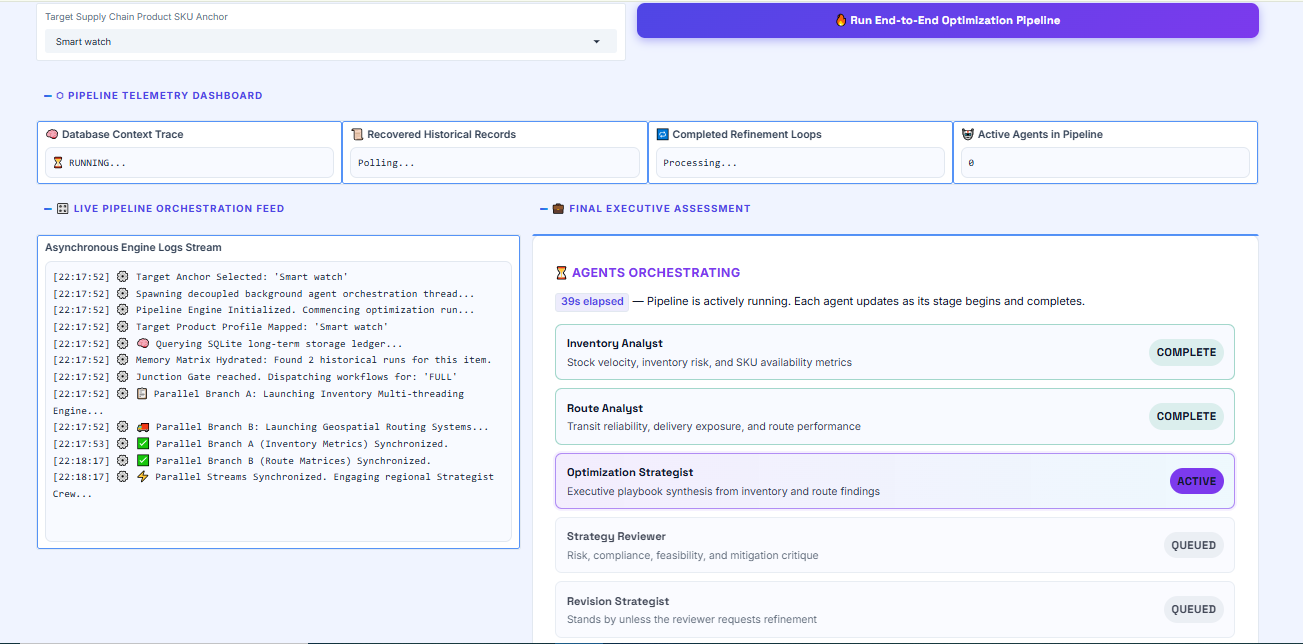This screenshot has height=644, width=1303.
Task: Click the QUEUED badge on Revision Strategist
Action: tap(1193, 609)
